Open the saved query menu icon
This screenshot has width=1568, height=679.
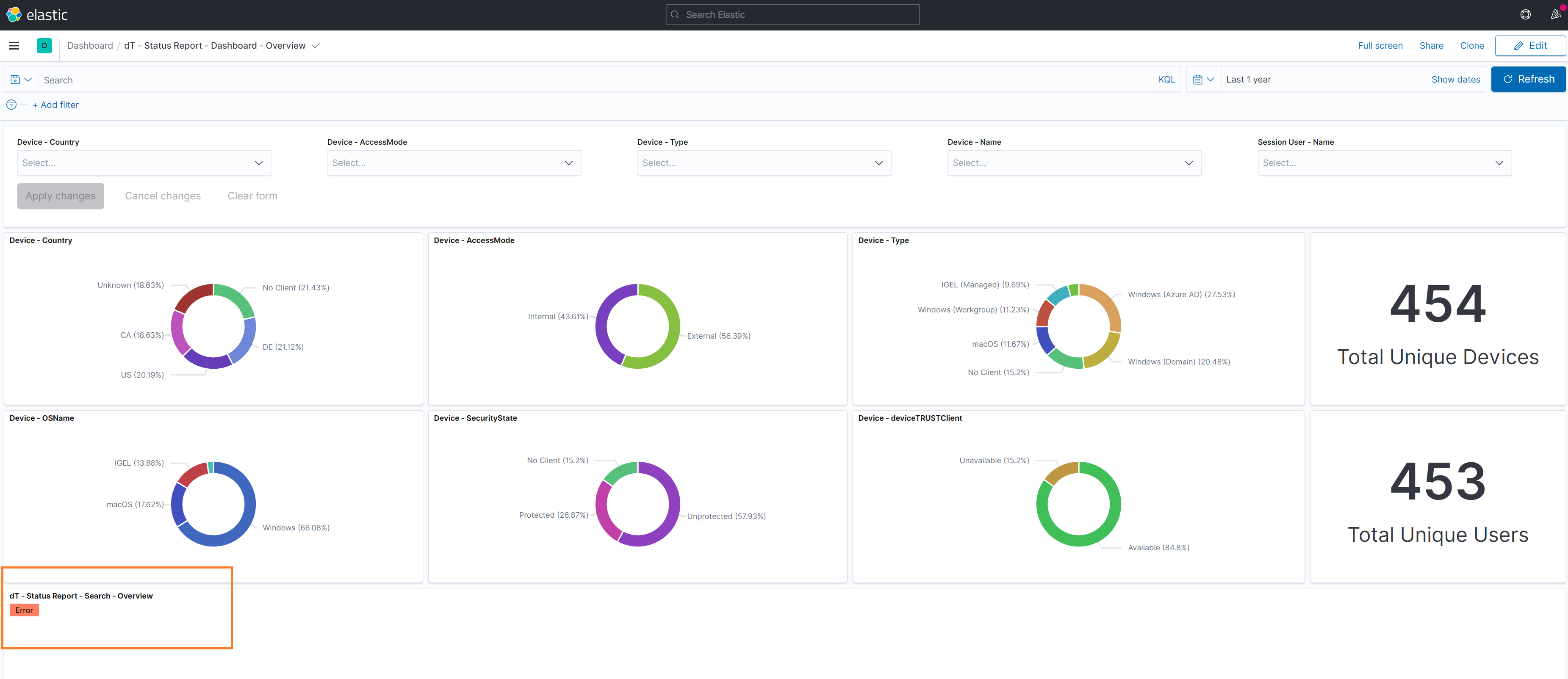(x=21, y=80)
